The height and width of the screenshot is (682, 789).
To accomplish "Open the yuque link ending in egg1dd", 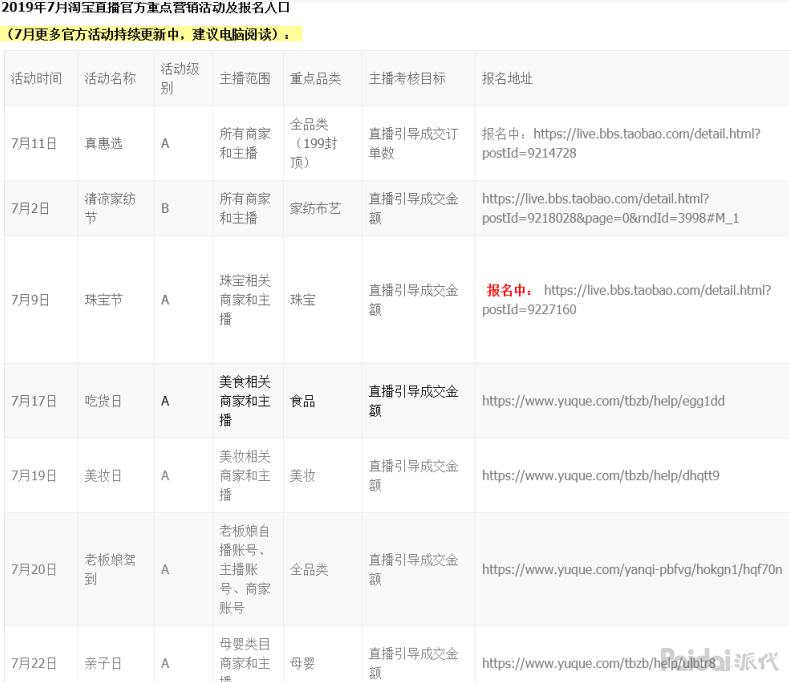I will pos(603,401).
